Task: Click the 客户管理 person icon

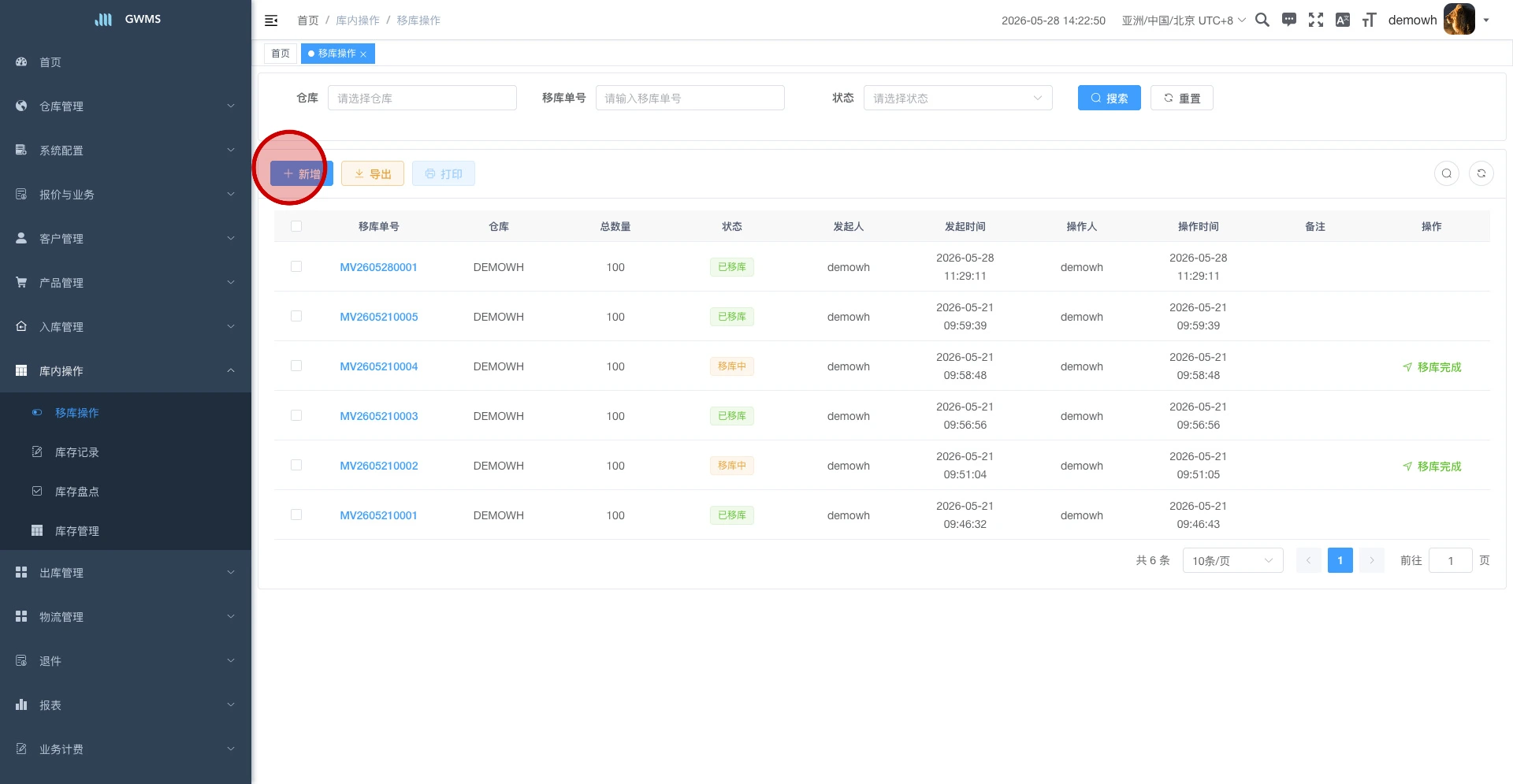Action: (21, 238)
